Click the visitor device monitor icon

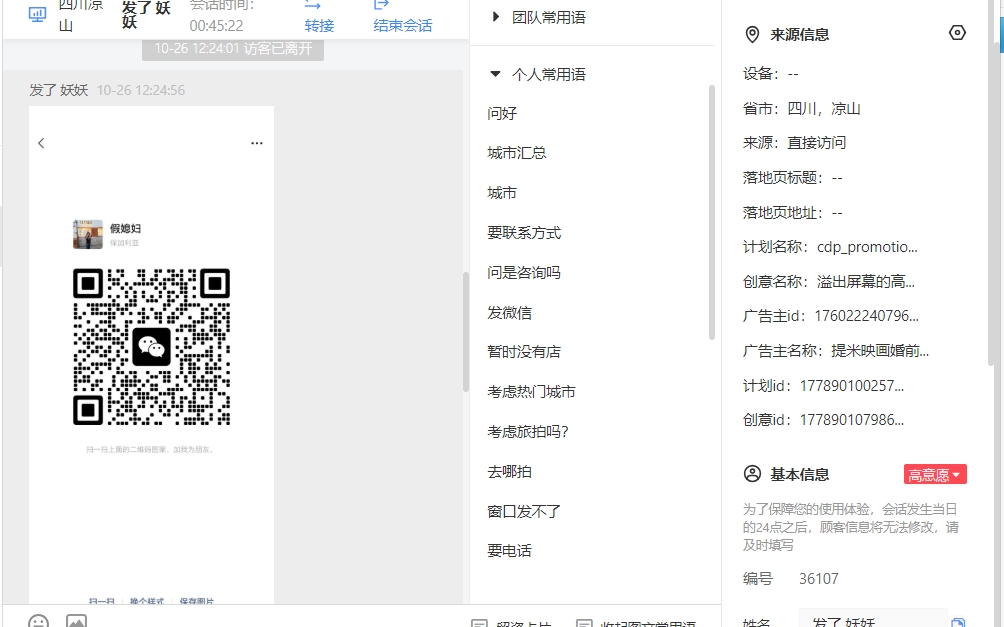point(38,14)
